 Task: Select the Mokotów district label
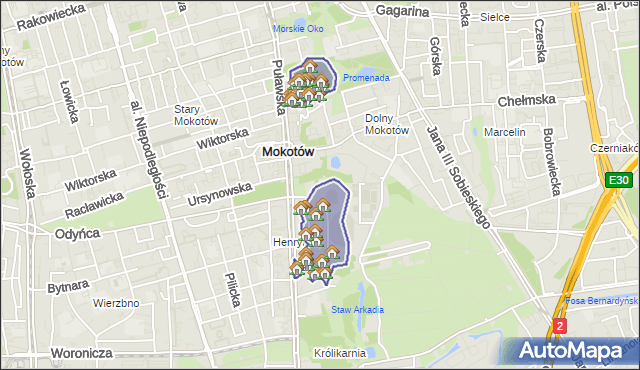[288, 152]
